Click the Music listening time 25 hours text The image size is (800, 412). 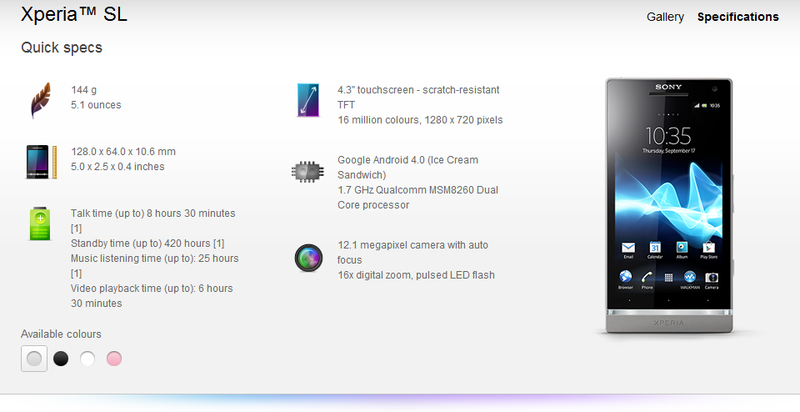coord(155,266)
